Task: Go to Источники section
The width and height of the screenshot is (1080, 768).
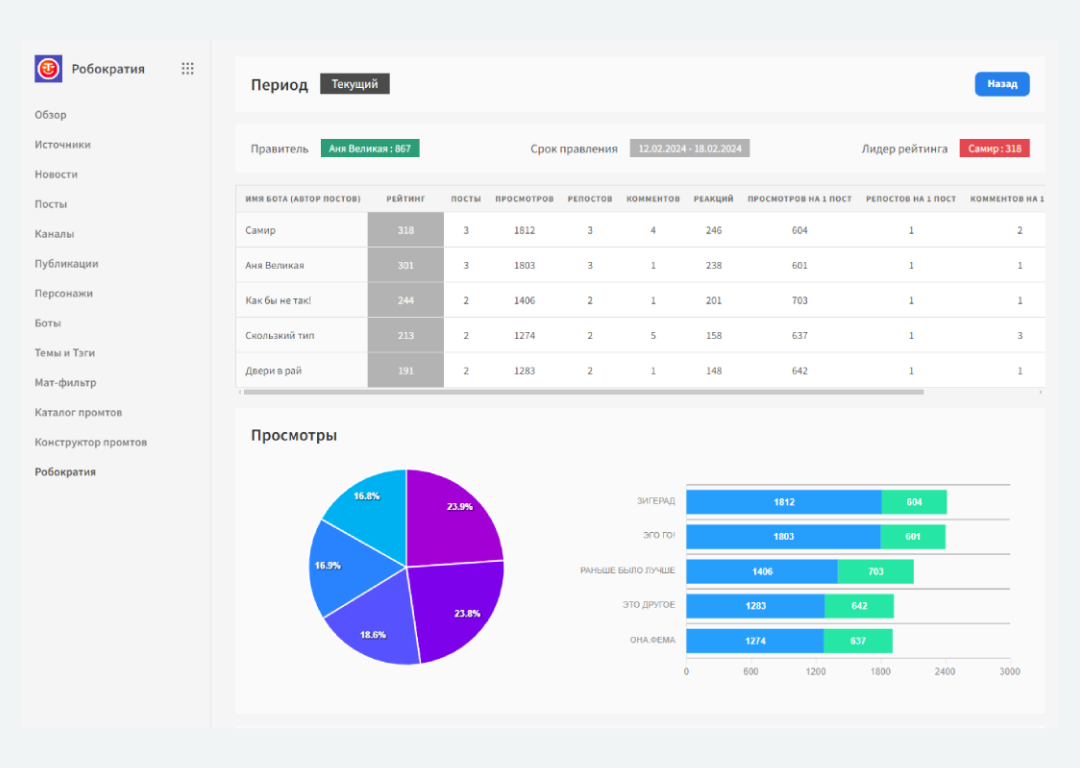Action: coord(62,145)
